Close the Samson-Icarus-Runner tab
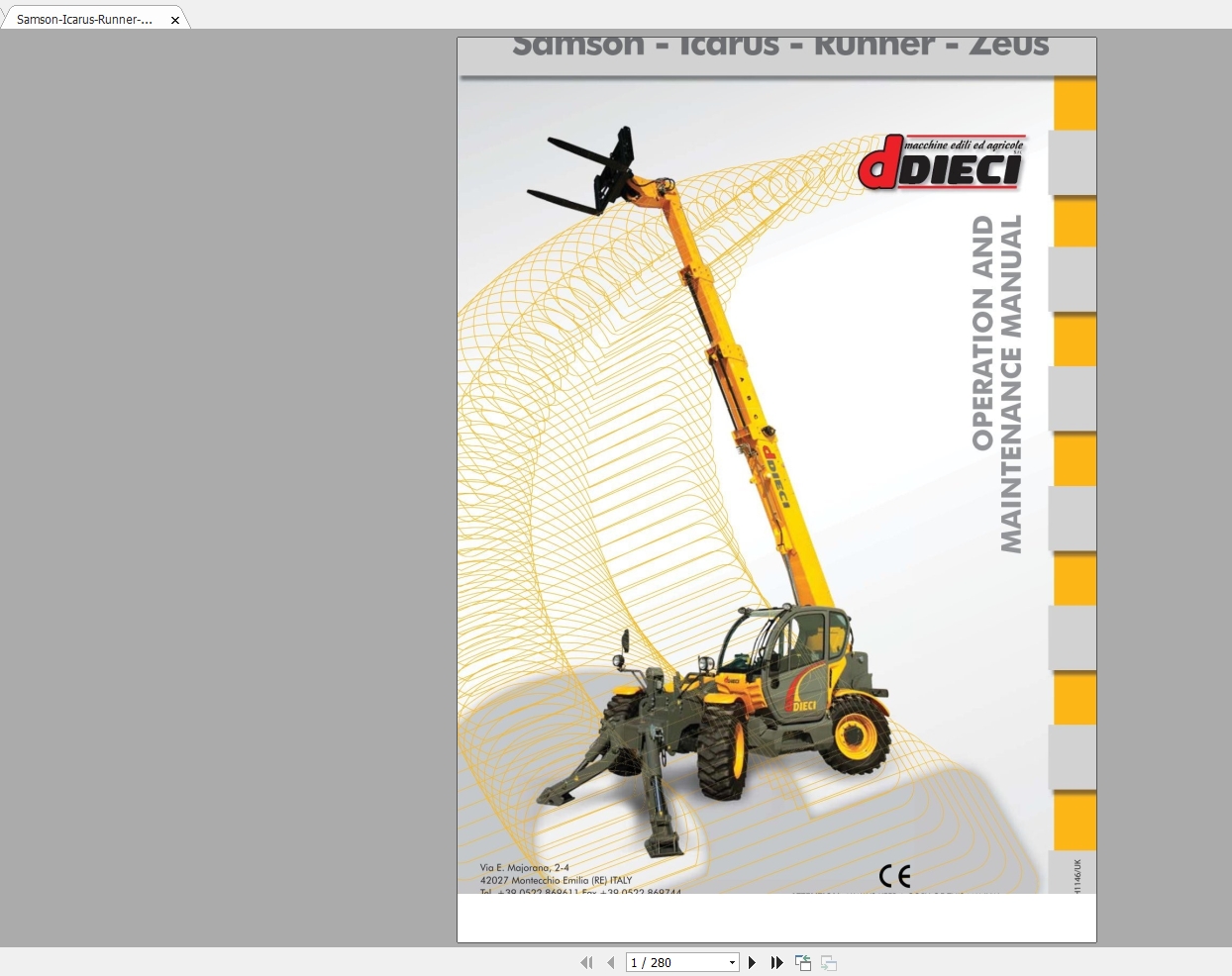Image resolution: width=1232 pixels, height=976 pixels. (175, 18)
